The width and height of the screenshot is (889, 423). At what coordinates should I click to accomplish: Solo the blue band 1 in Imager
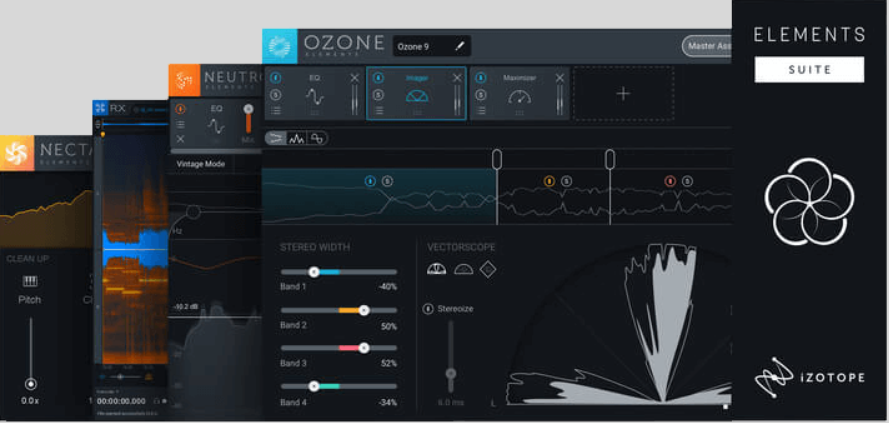(x=387, y=181)
